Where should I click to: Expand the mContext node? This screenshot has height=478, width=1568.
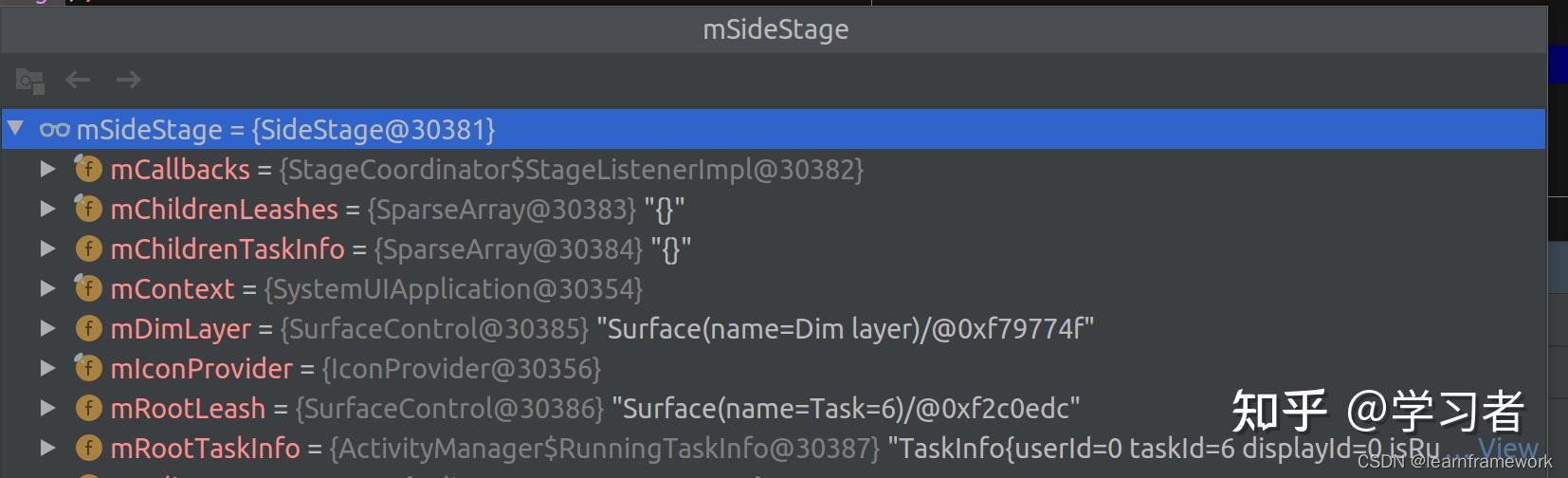pyautogui.click(x=47, y=289)
